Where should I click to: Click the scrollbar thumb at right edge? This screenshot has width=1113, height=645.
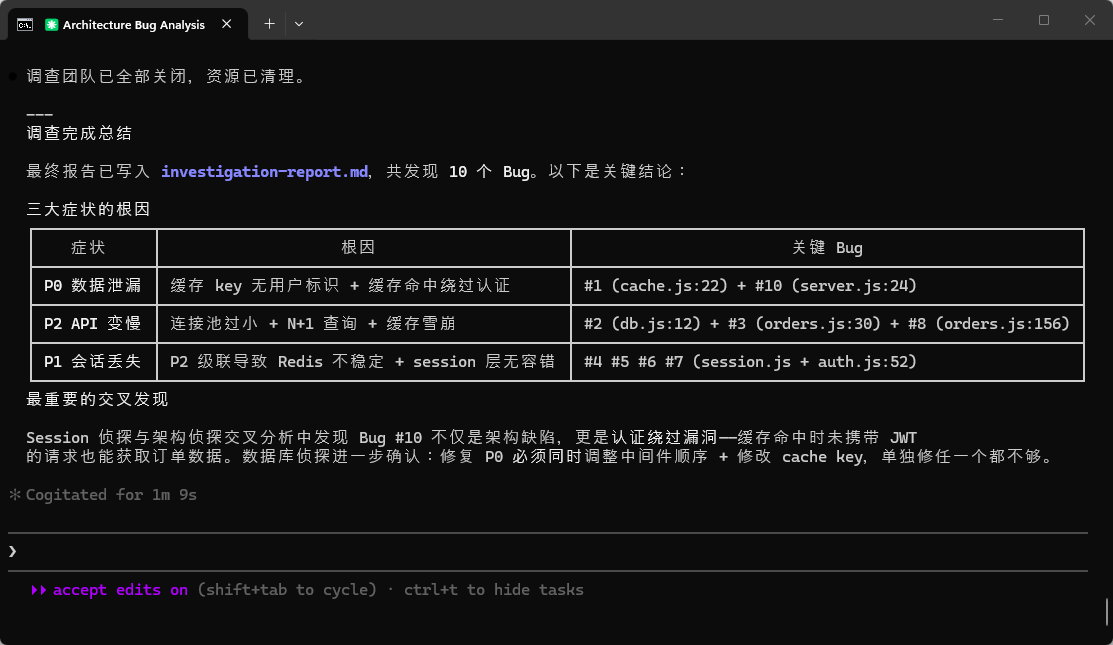click(x=1107, y=611)
